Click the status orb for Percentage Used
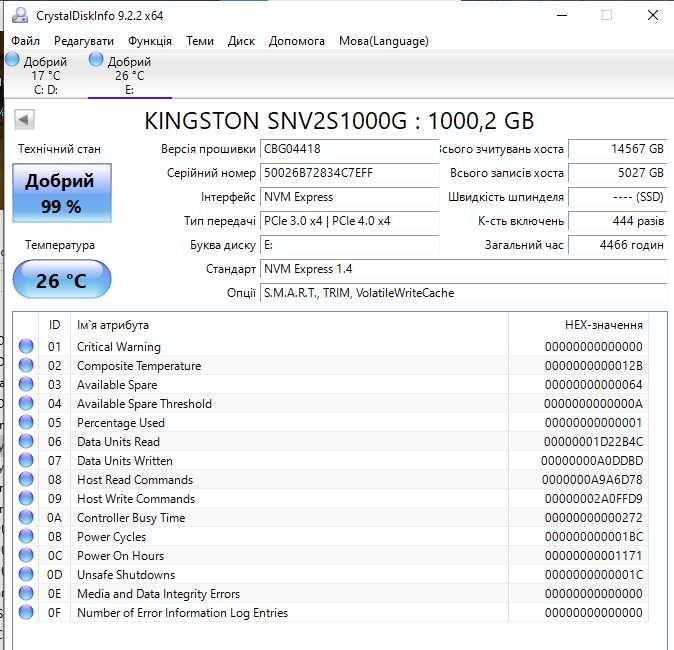This screenshot has height=650, width=674. pos(26,422)
